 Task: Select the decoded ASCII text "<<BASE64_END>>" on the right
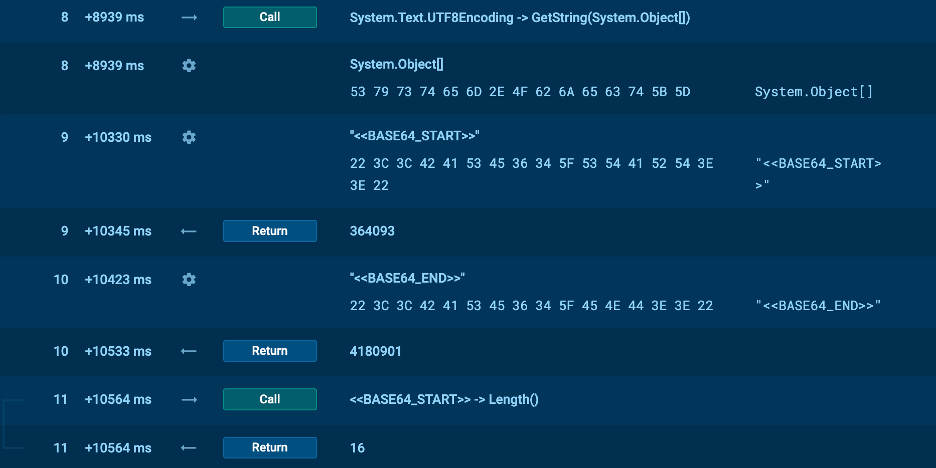point(818,305)
